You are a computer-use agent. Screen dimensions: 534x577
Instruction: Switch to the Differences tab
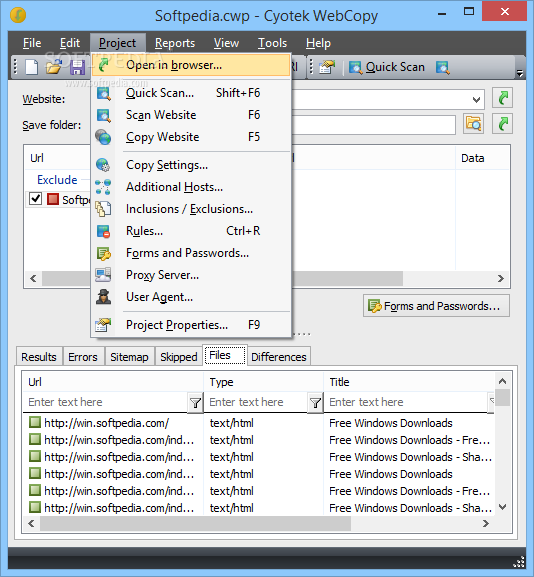279,357
